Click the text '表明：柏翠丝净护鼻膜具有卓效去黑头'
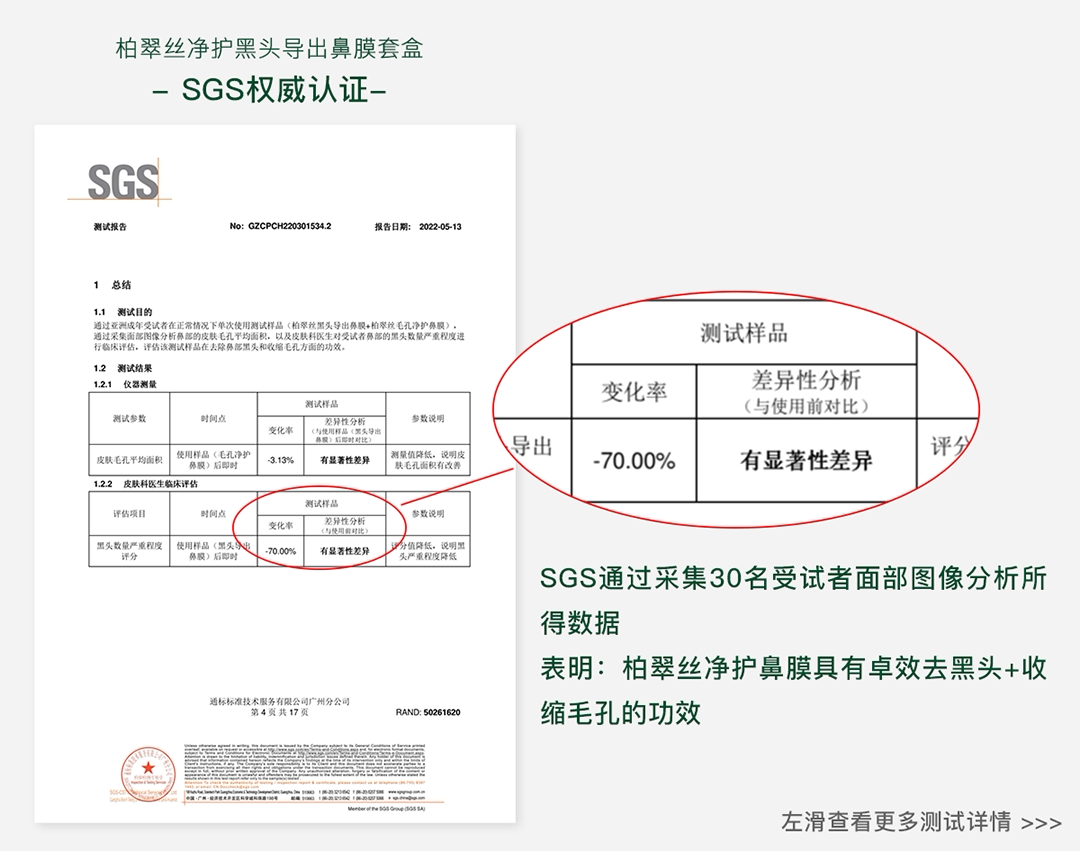Viewport: 1080px width, 851px height. pos(770,668)
